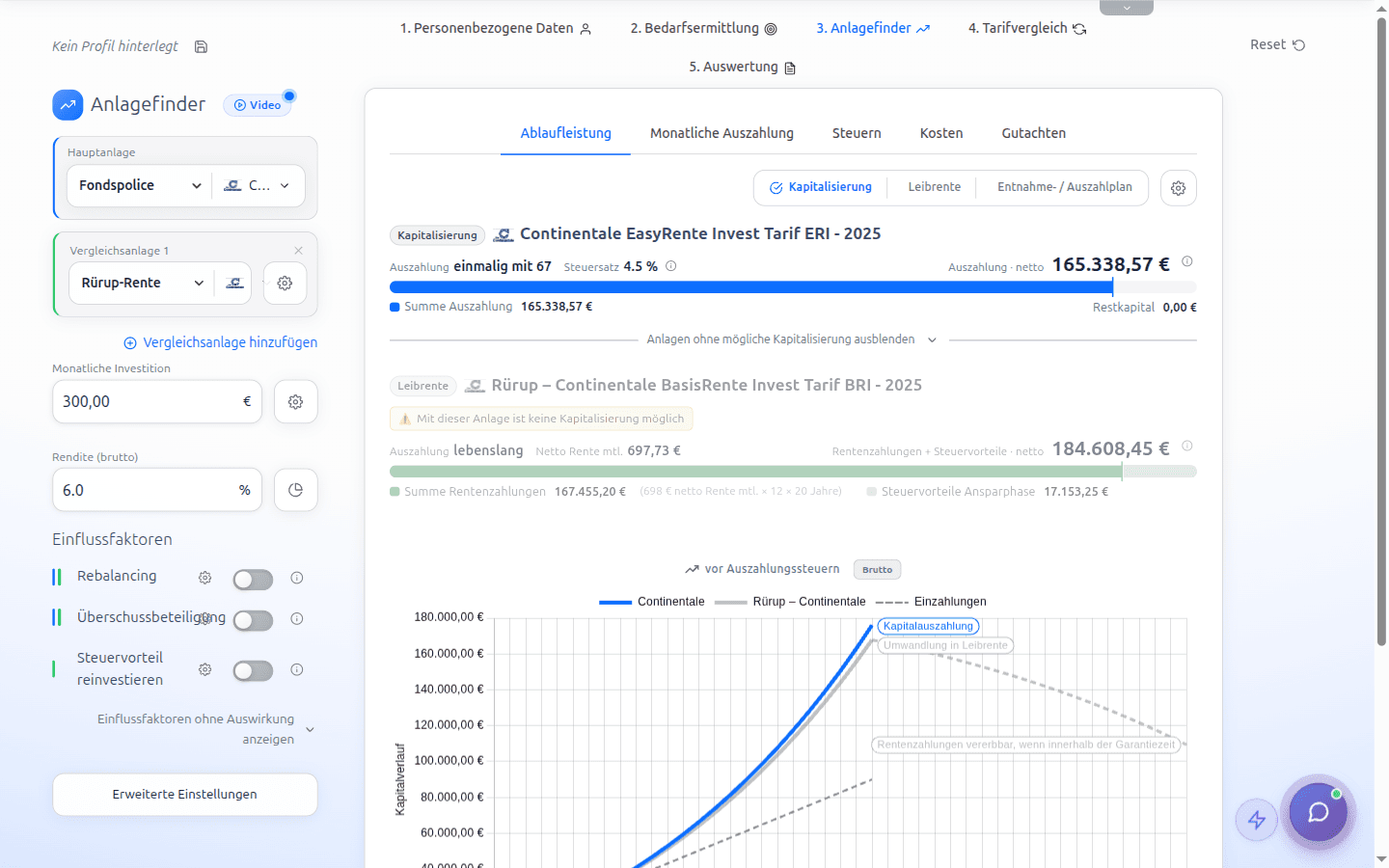Image resolution: width=1389 pixels, height=868 pixels.
Task: Show info for Rentenzahlungen netto 184.608,45 €
Action: (x=1187, y=446)
